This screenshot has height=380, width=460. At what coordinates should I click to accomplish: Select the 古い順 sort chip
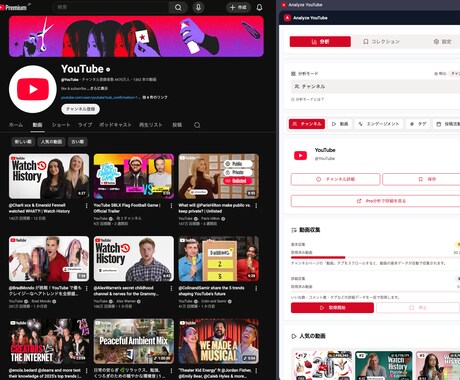[77, 142]
